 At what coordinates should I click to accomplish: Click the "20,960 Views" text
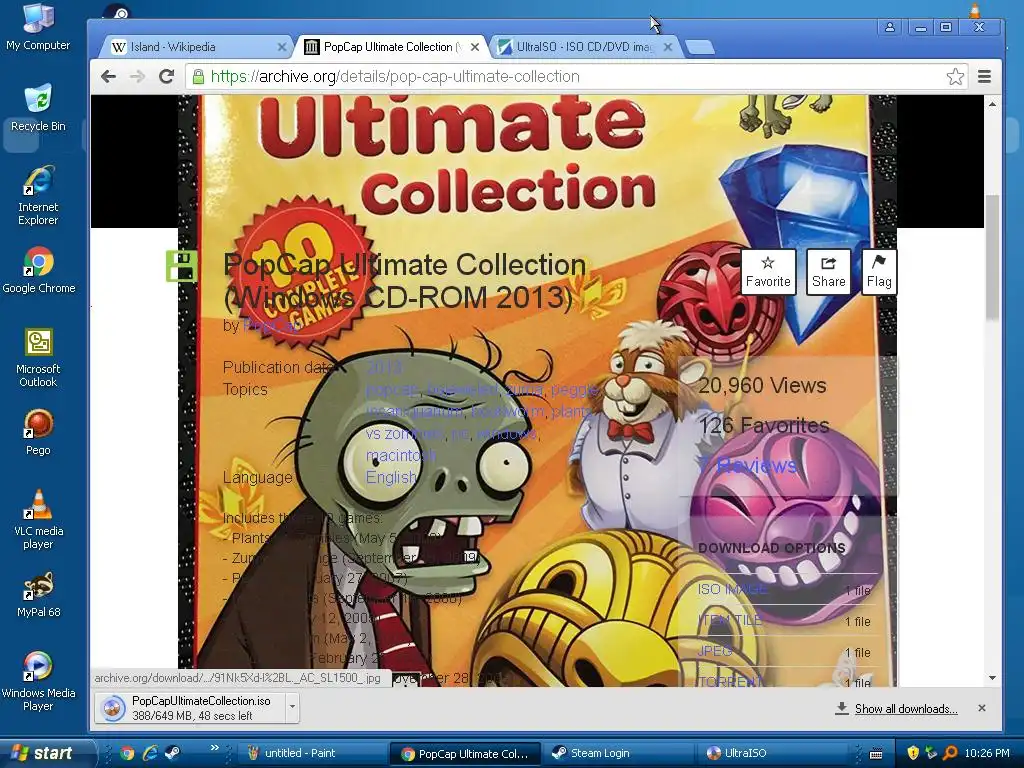(x=762, y=385)
